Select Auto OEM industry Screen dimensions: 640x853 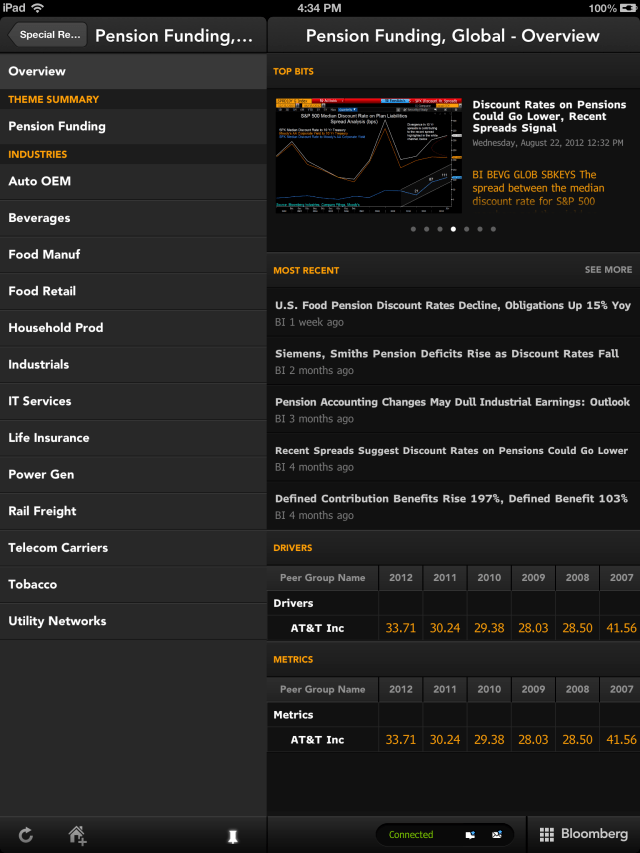[133, 181]
